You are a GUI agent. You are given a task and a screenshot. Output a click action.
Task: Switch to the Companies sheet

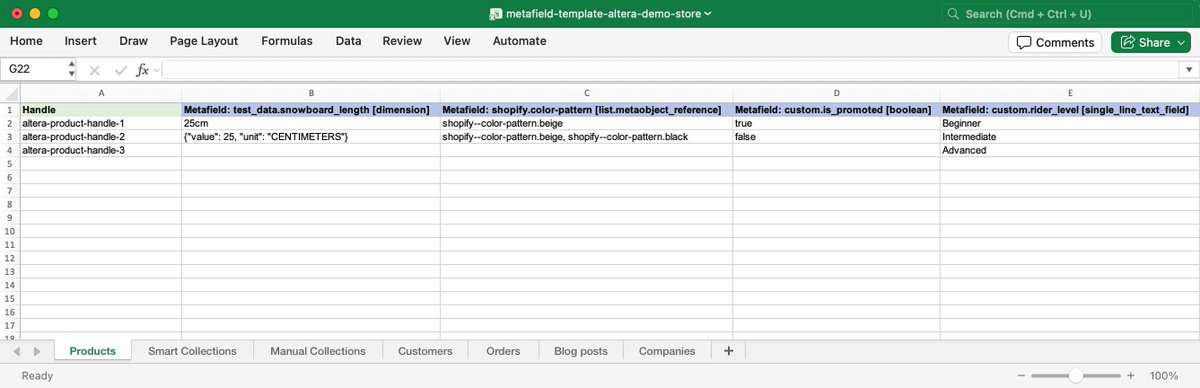667,351
